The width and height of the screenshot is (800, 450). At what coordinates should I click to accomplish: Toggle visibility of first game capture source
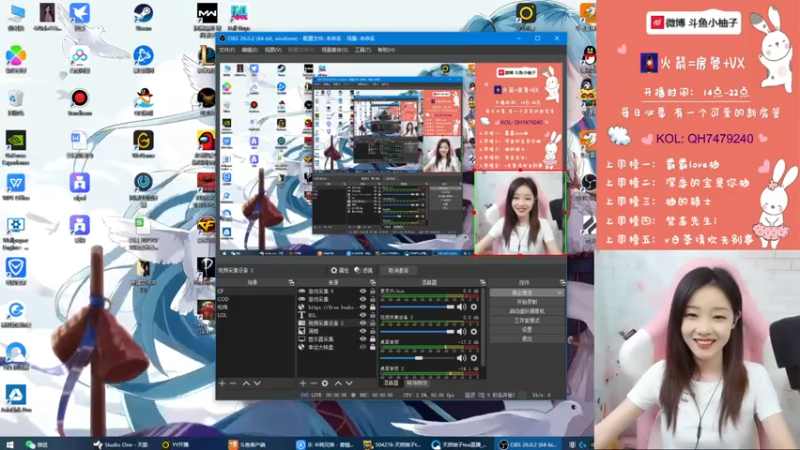point(363,291)
